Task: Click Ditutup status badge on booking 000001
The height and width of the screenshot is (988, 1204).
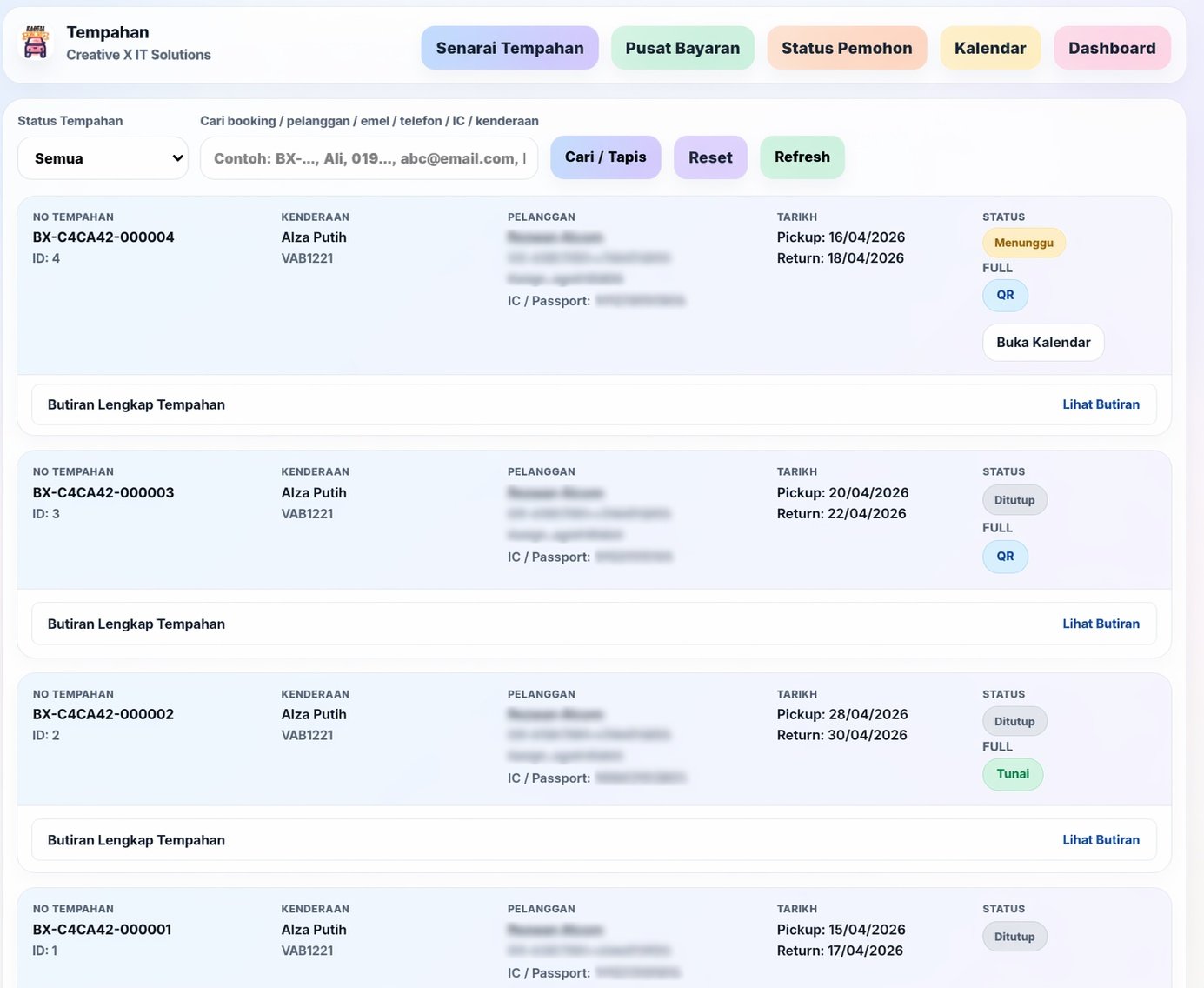Action: tap(1014, 937)
